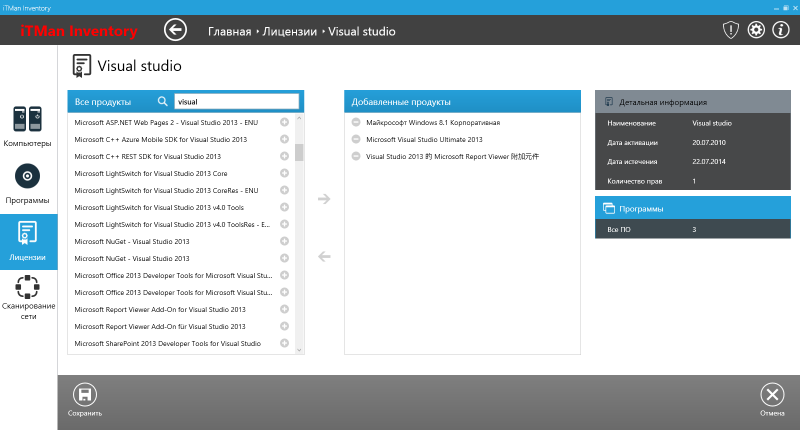Add LightSwitch 2013 CoreRes - ENU product
Viewport: 800px width, 430px height.
(x=285, y=190)
